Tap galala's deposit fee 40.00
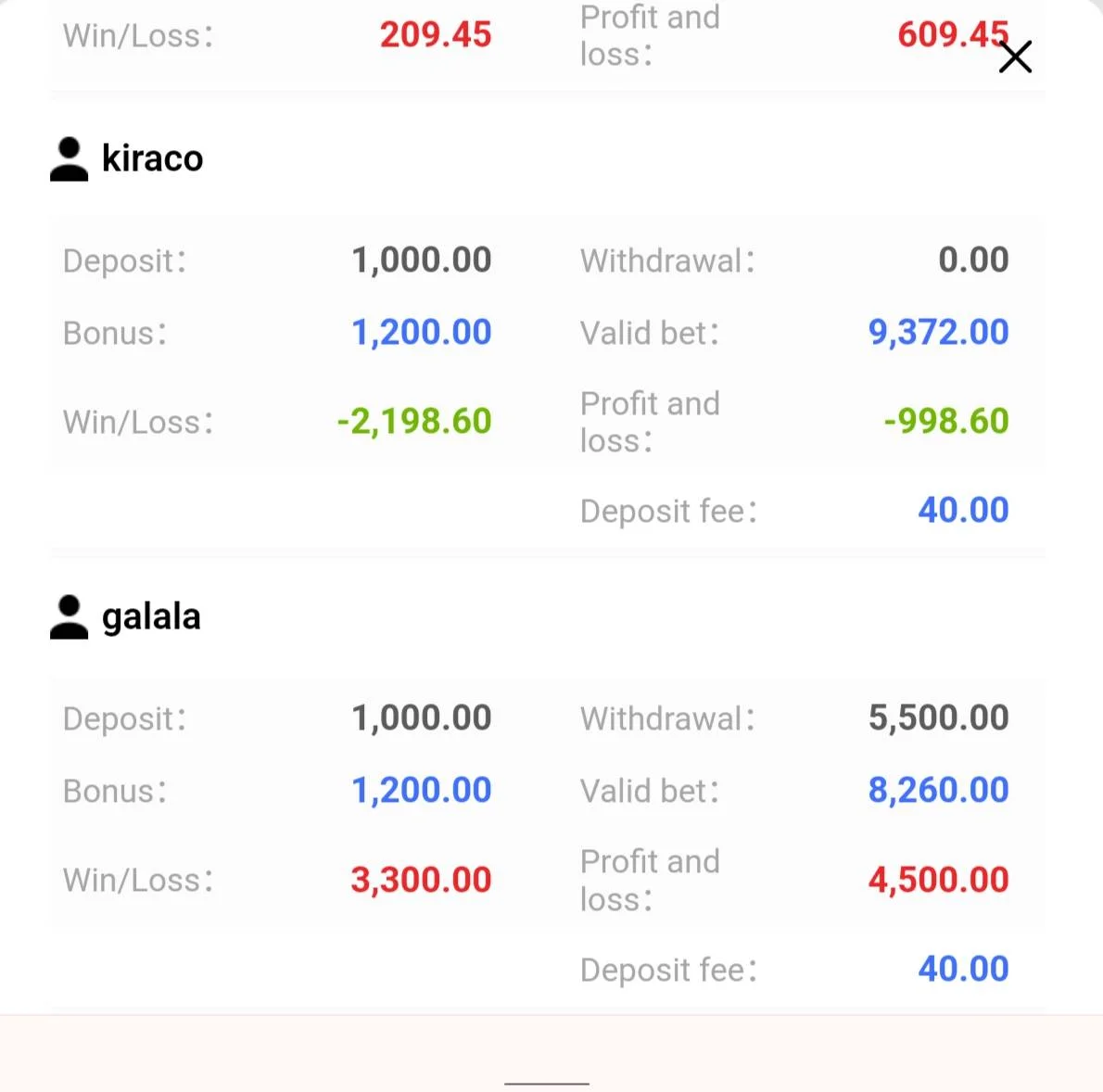 [963, 969]
